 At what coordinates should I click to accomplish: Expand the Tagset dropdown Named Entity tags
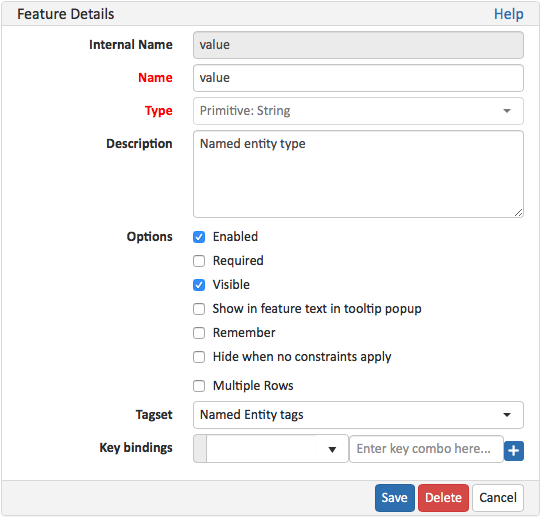click(358, 415)
